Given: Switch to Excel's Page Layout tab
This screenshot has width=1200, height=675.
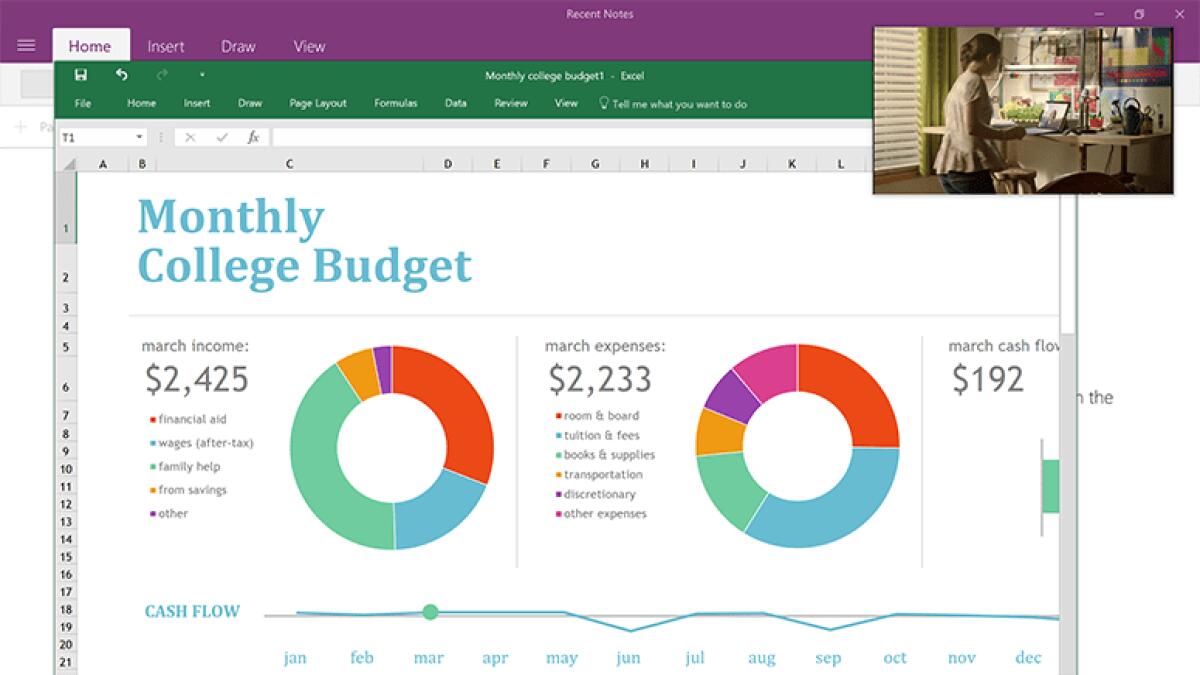Looking at the screenshot, I should tap(318, 103).
